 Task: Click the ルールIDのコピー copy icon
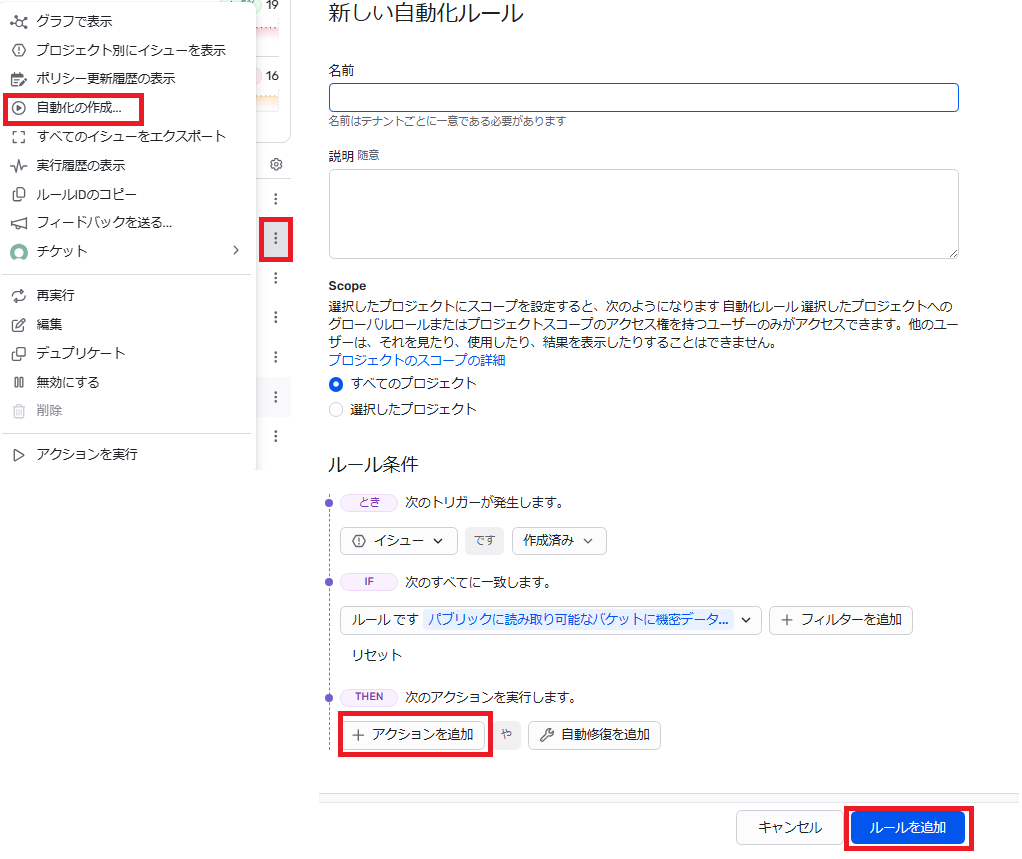point(18,194)
